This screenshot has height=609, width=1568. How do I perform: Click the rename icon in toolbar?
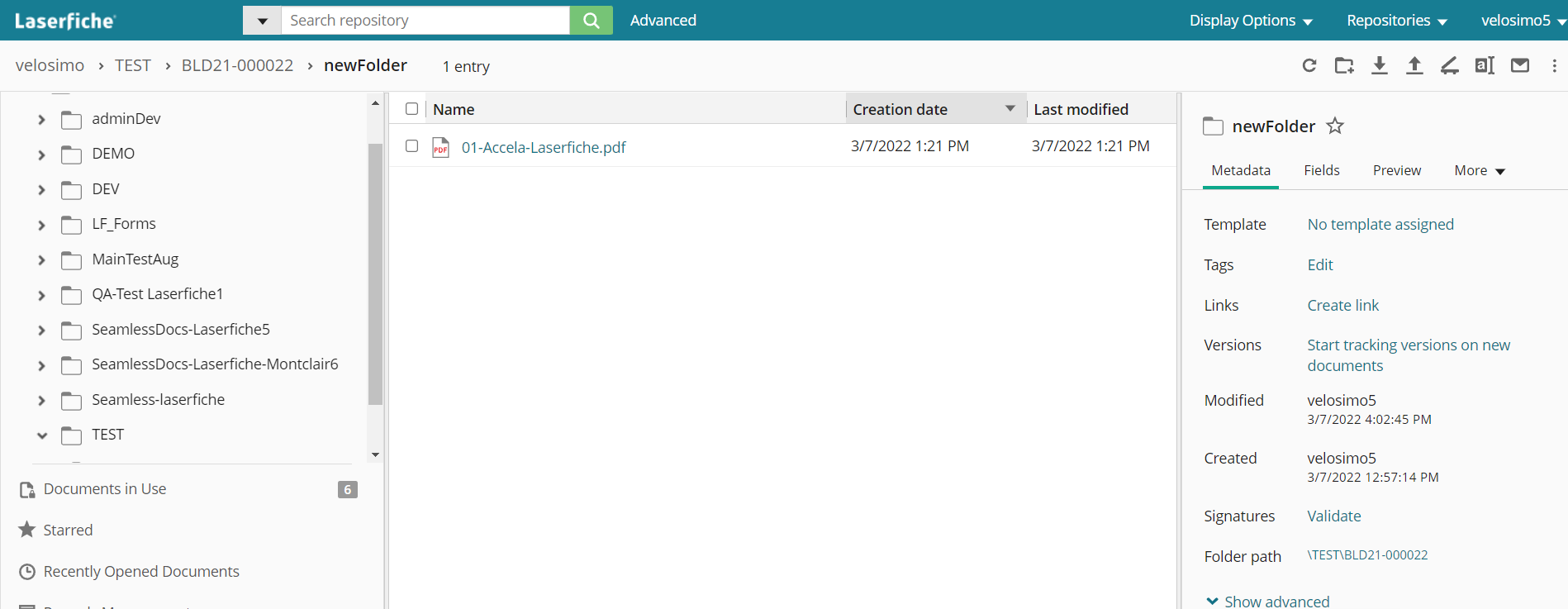coord(1485,65)
